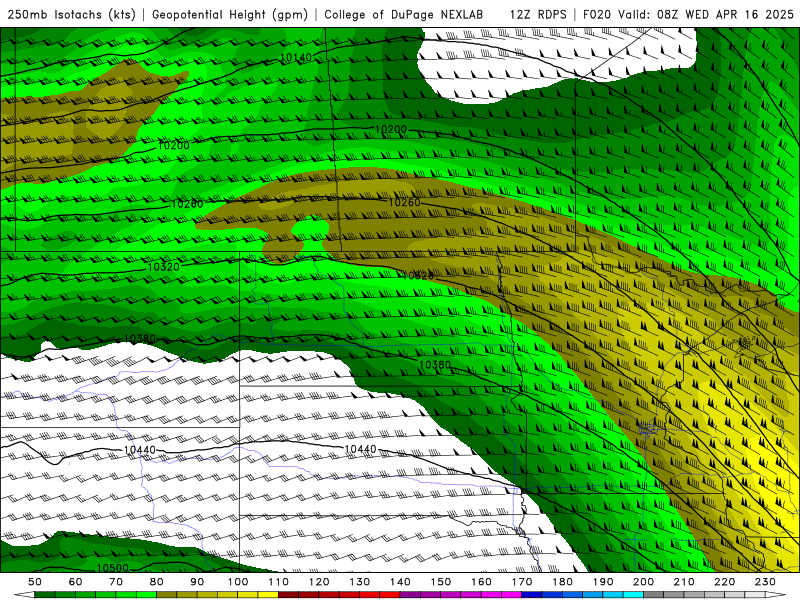Select the western 10260 contour label
The width and height of the screenshot is (800, 600).
(x=187, y=204)
